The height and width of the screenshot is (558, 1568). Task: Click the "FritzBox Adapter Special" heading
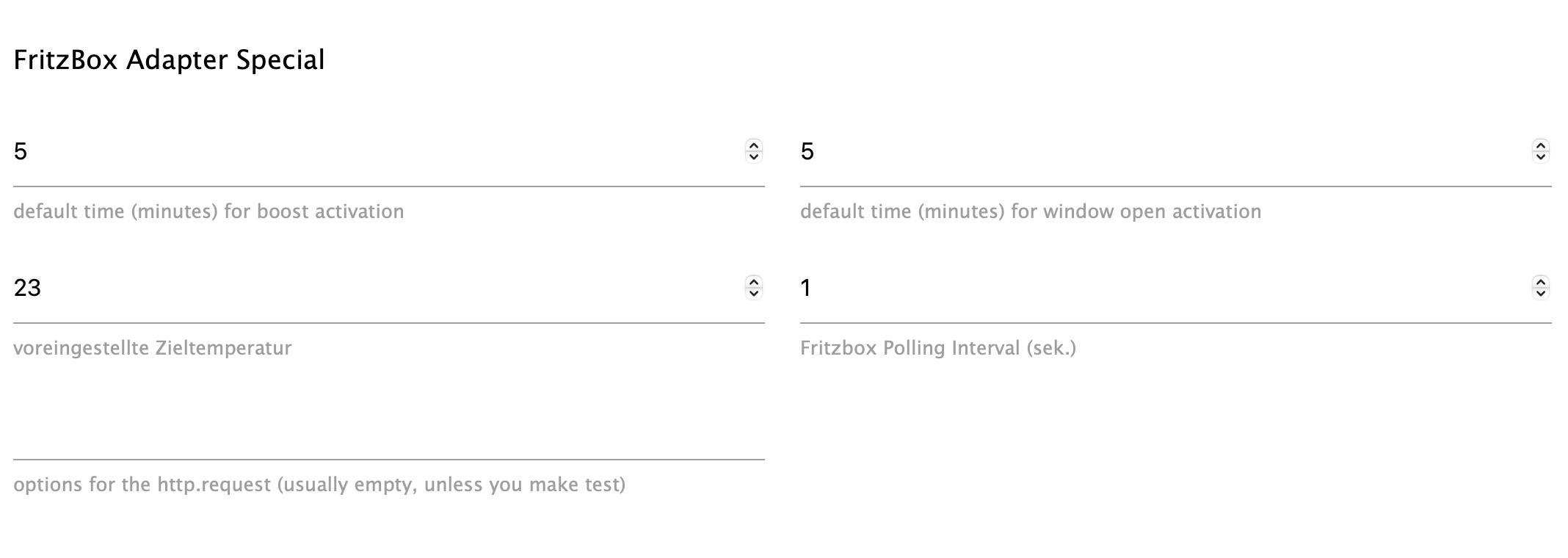pyautogui.click(x=169, y=59)
